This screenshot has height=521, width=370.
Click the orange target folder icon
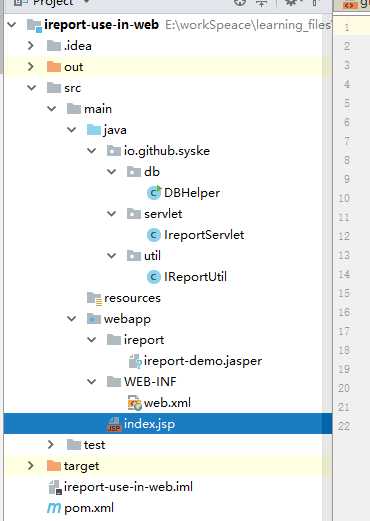54,466
